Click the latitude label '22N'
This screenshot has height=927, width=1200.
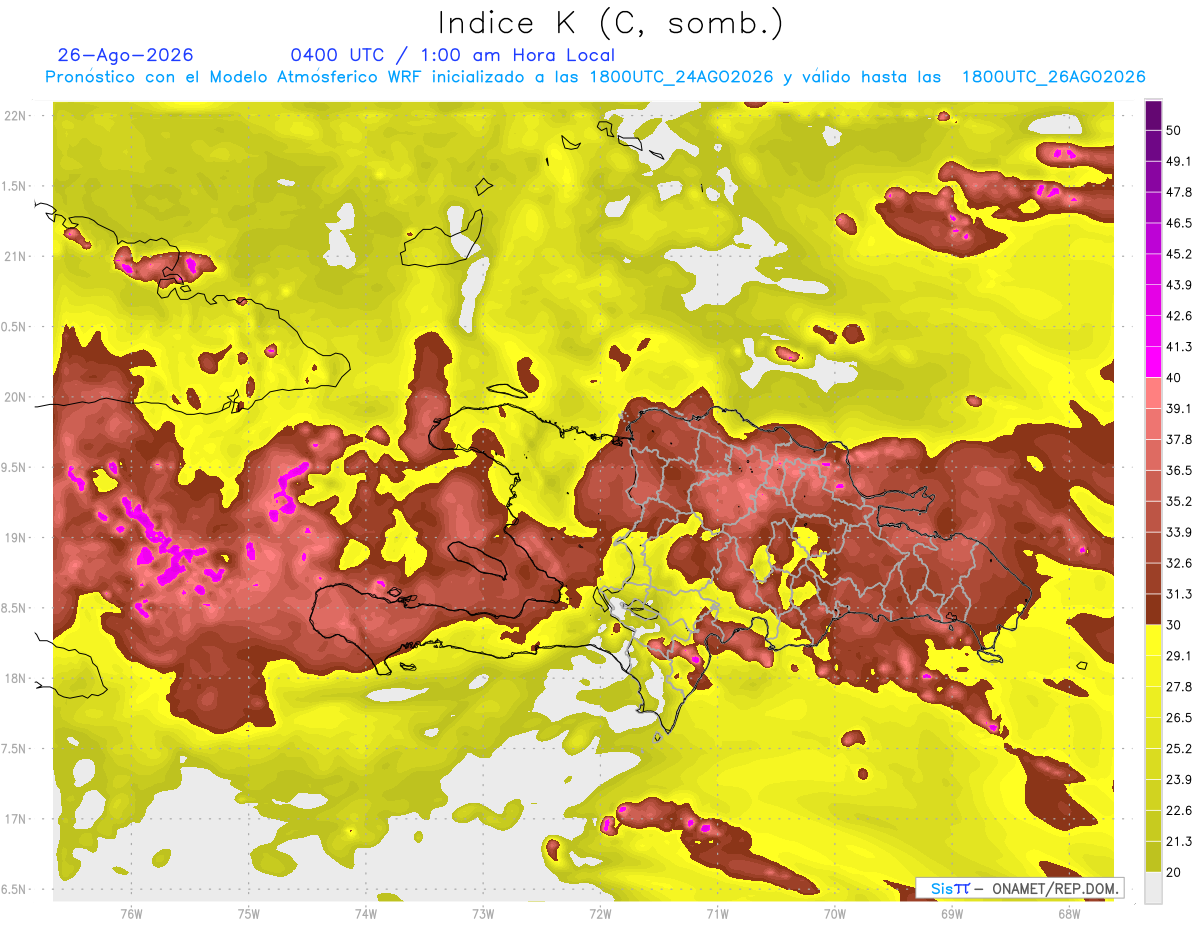[x=14, y=115]
